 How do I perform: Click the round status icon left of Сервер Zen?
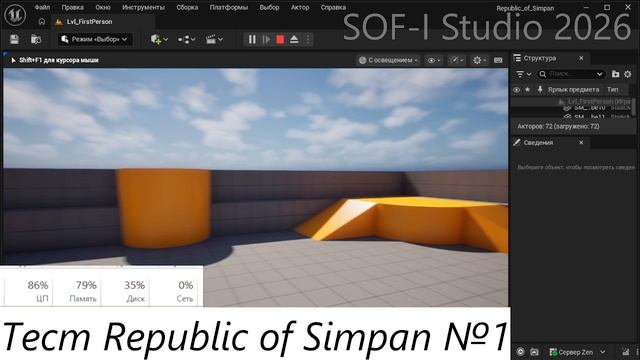pos(520,352)
